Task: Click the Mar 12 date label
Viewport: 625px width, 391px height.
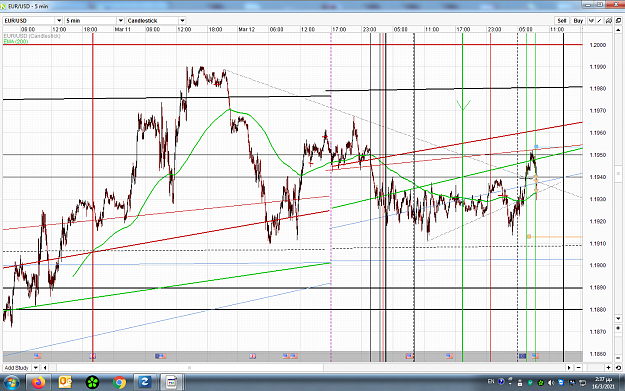Action: point(246,29)
